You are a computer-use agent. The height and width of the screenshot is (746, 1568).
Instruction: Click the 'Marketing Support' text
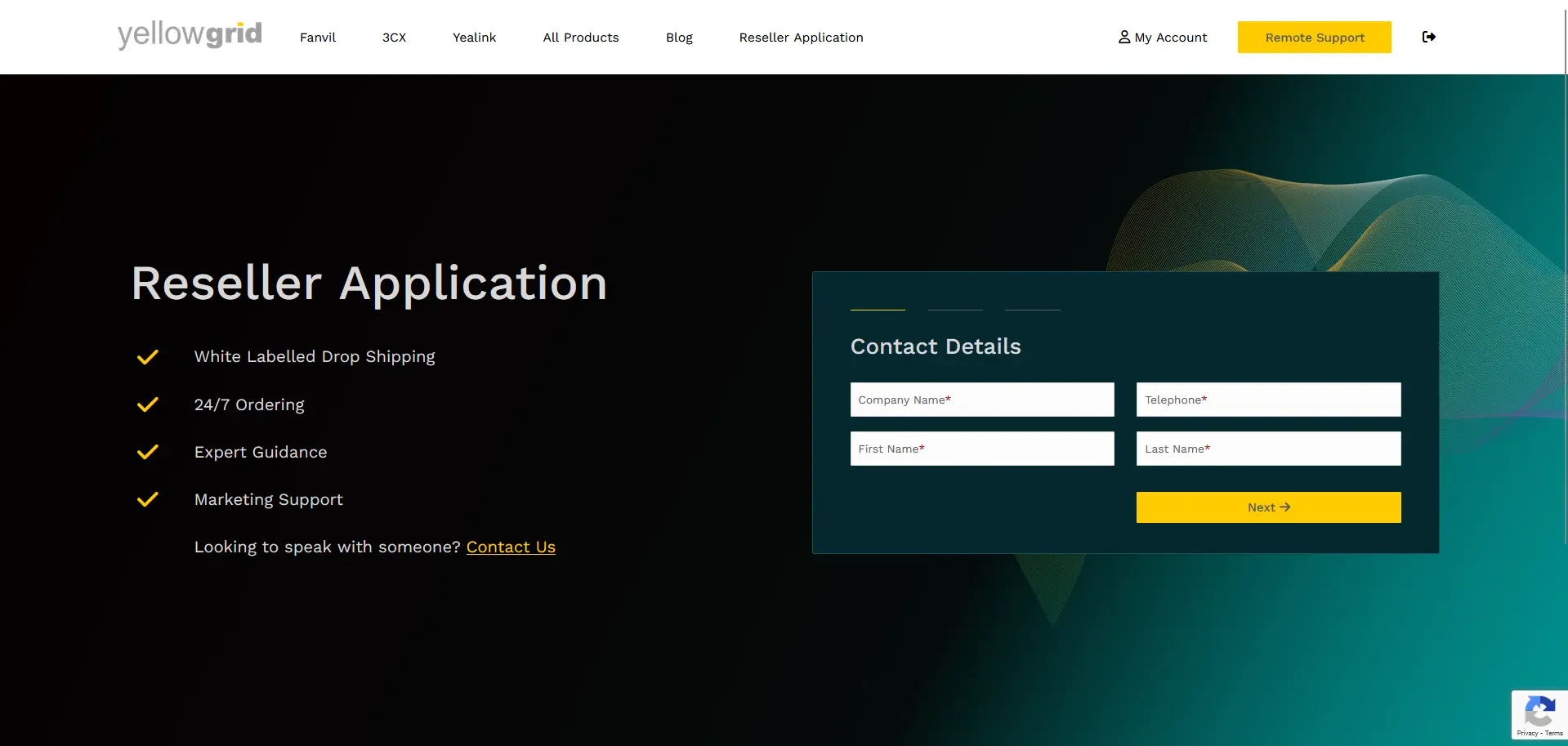click(x=269, y=499)
